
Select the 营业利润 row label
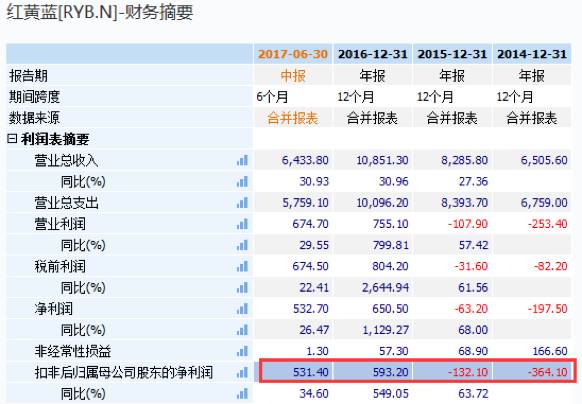tap(60, 224)
